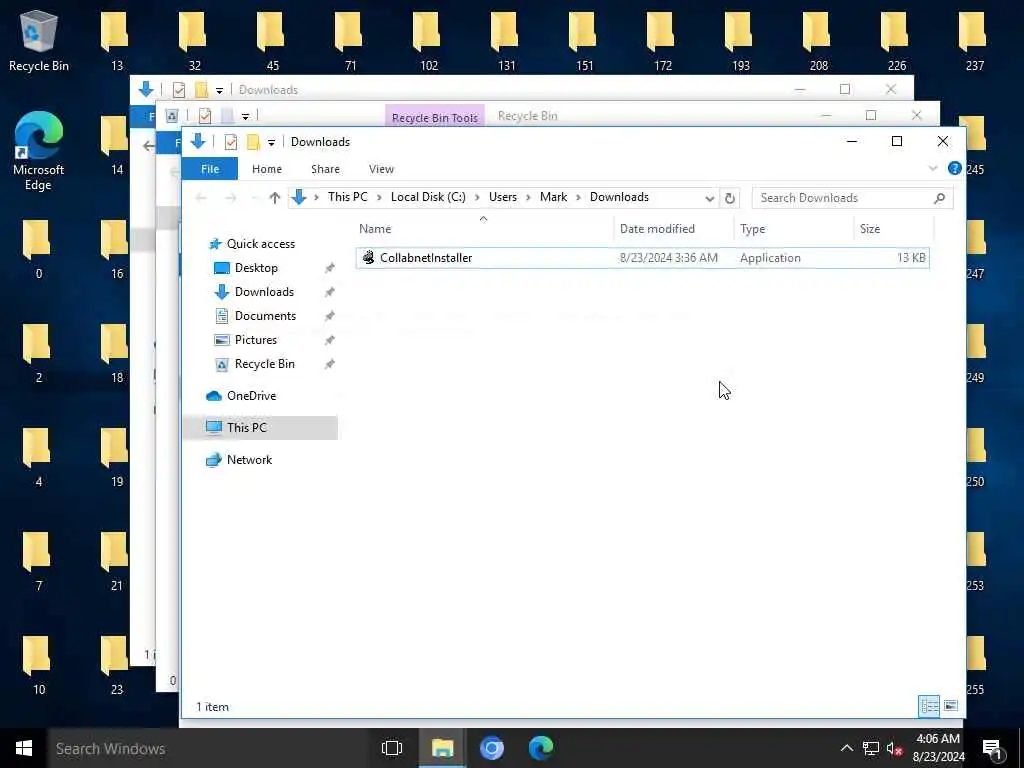Select desktop folder named 32
The width and height of the screenshot is (1024, 768).
194,40
